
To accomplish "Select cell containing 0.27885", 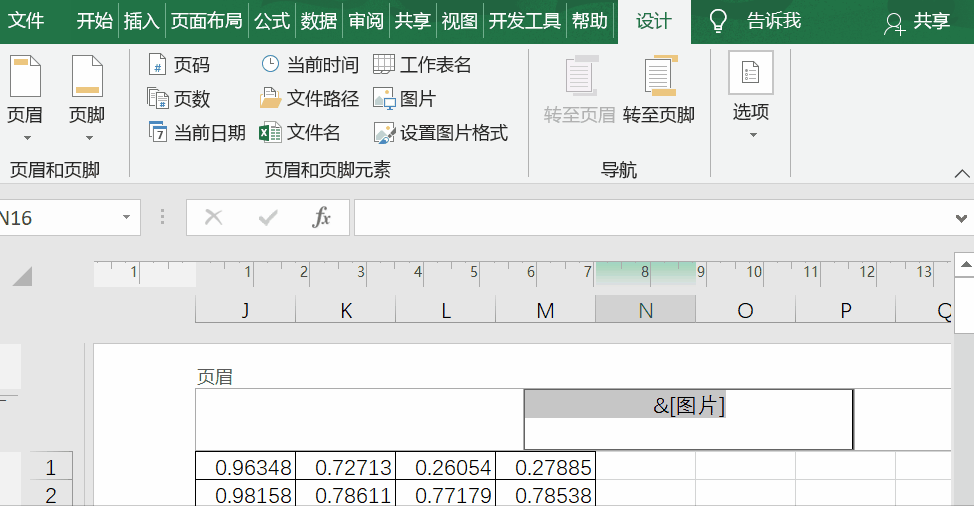I will [545, 466].
